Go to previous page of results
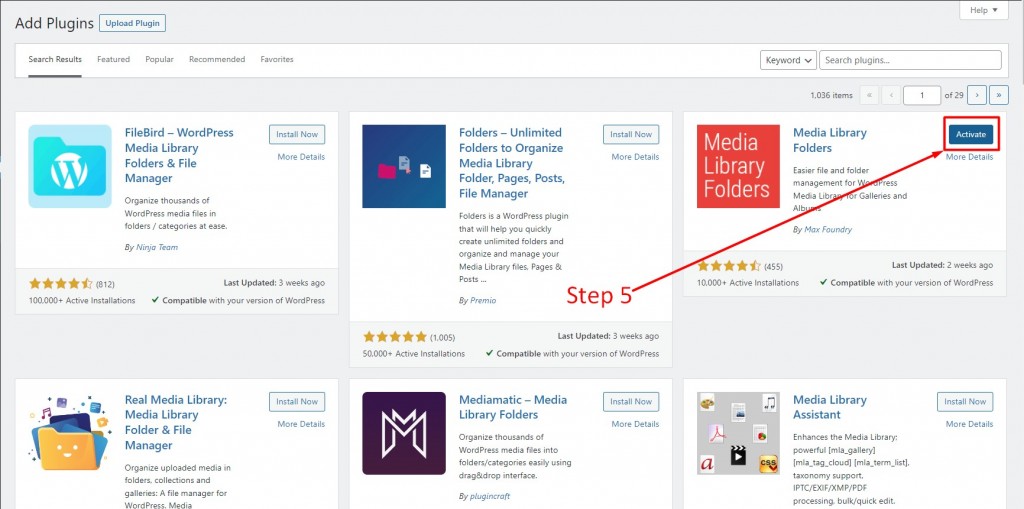Screen dimensions: 1024x509 click(x=891, y=95)
